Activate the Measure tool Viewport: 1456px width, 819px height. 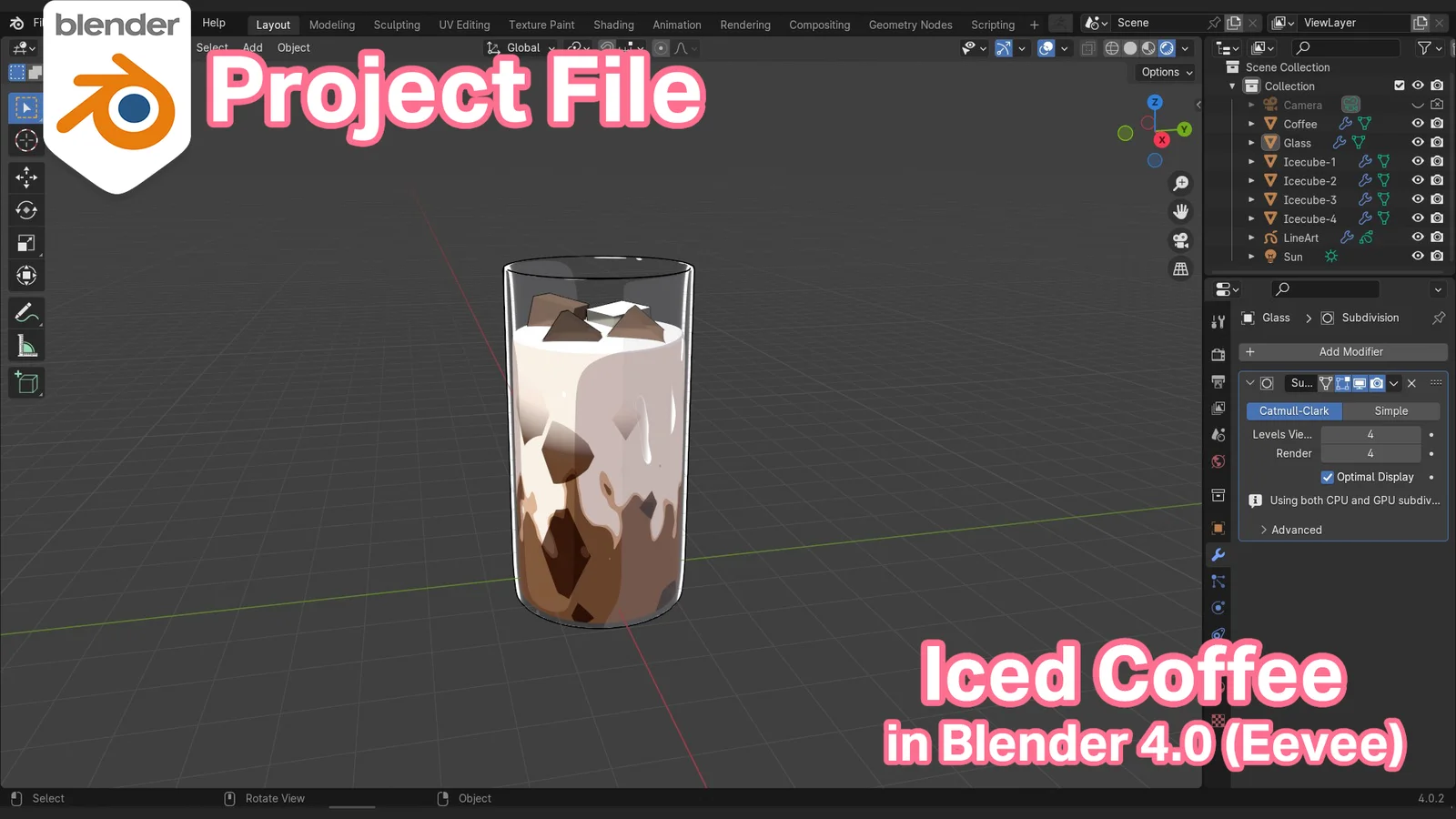click(x=26, y=347)
